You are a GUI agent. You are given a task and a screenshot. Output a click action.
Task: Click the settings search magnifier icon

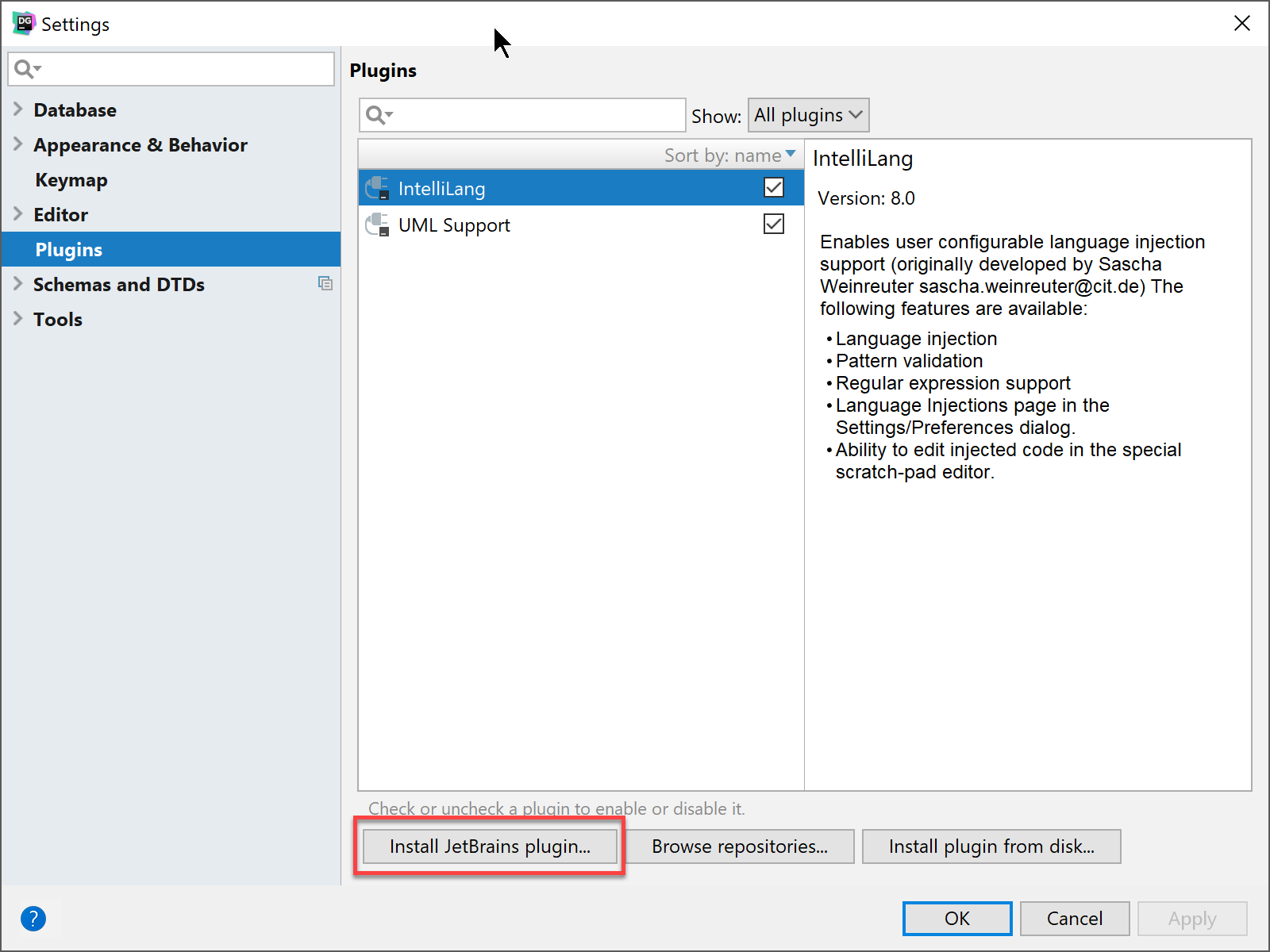(x=27, y=69)
